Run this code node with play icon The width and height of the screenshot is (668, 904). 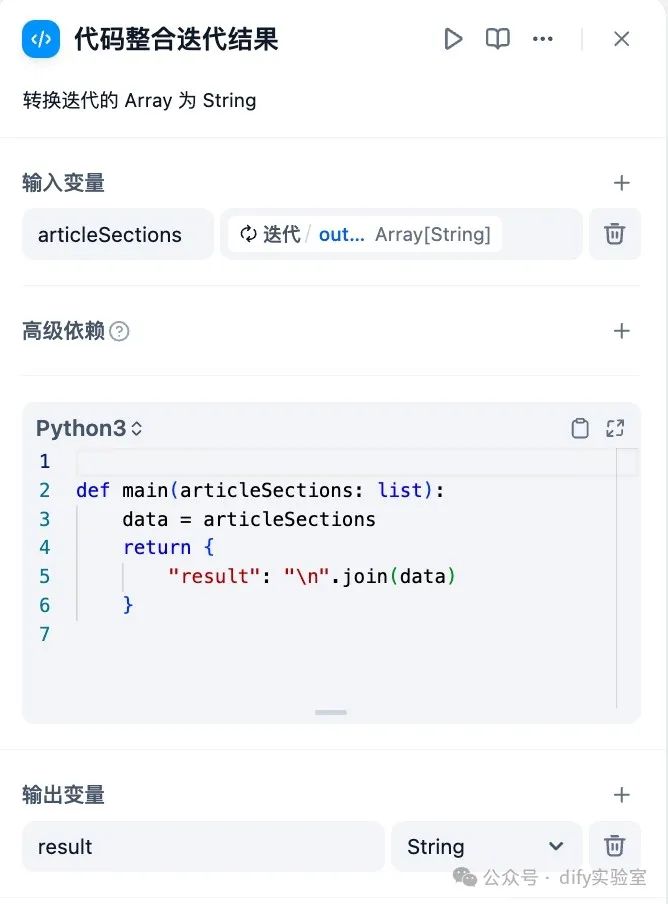point(453,39)
